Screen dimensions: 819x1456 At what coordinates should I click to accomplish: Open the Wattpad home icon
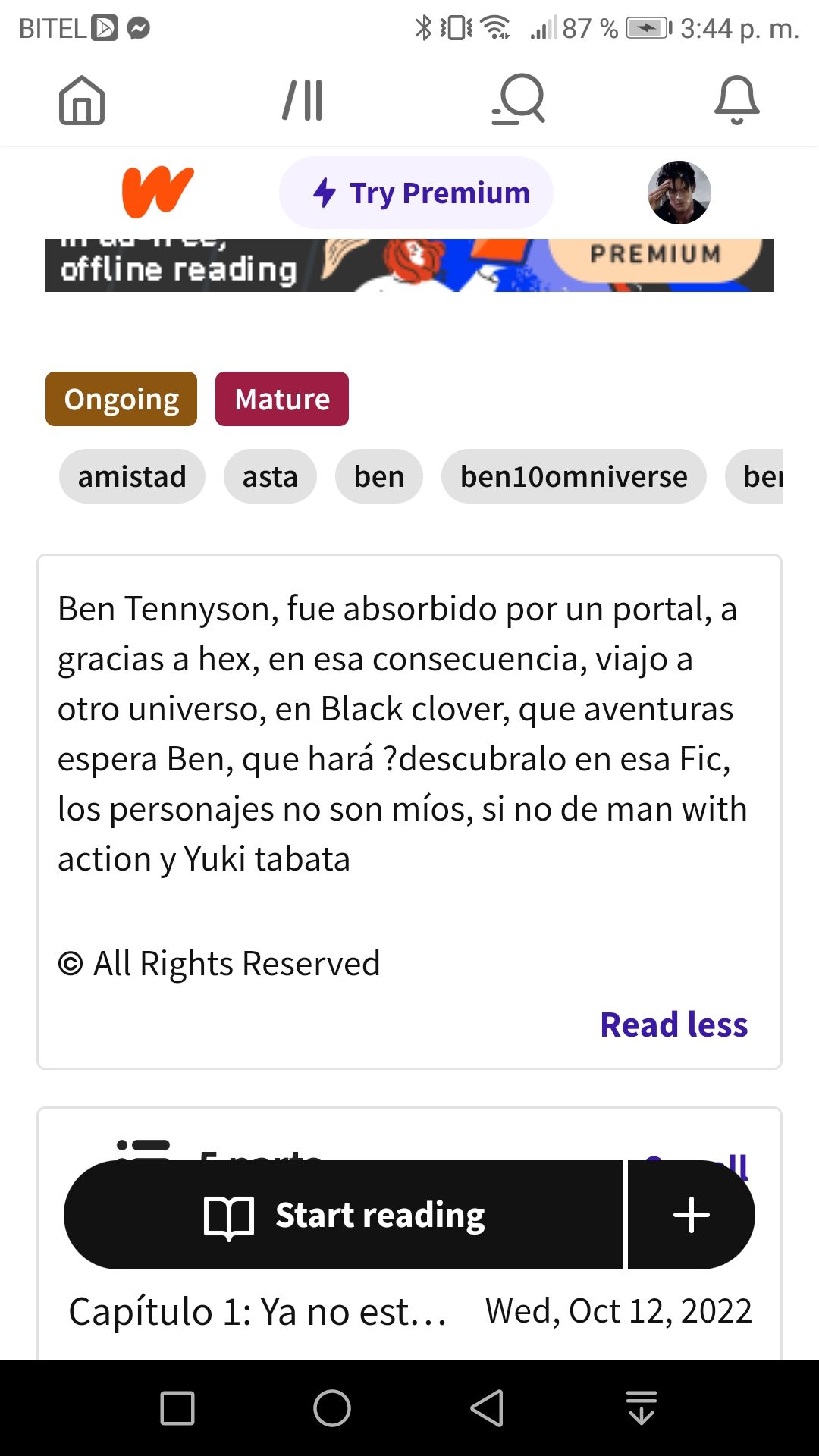coord(82,100)
